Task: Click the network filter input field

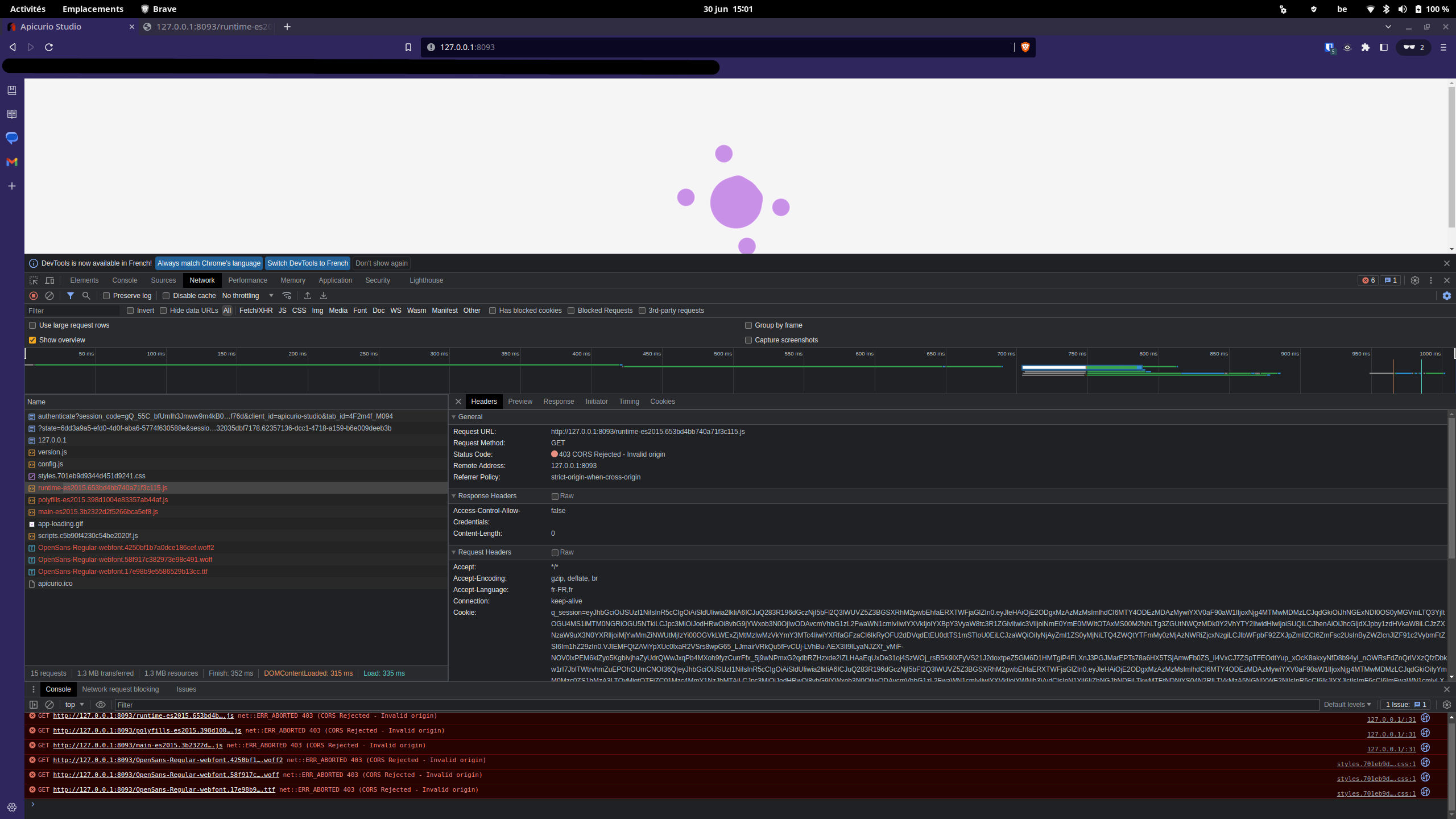Action: [73, 311]
